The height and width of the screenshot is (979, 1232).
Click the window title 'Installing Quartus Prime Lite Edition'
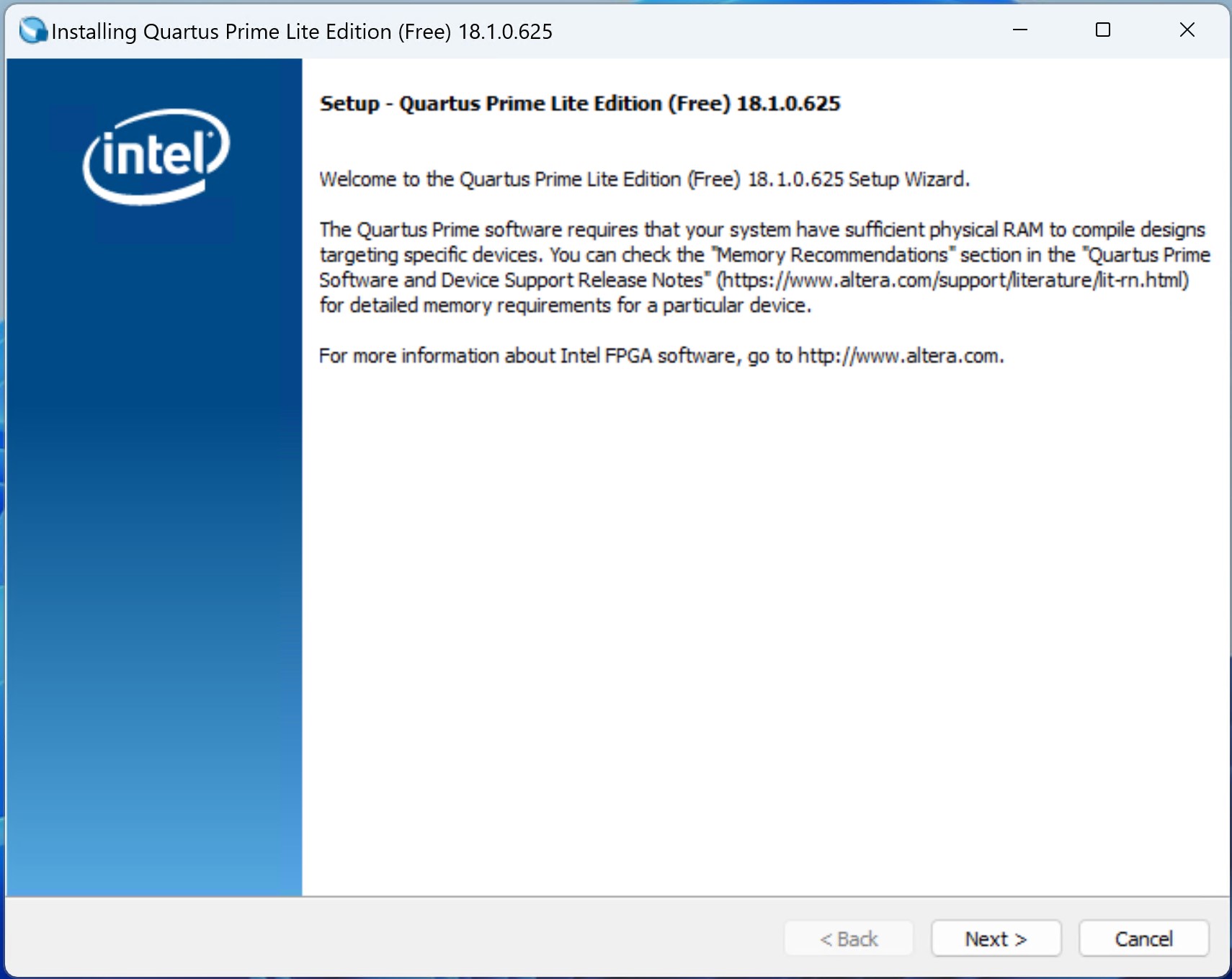(x=302, y=32)
